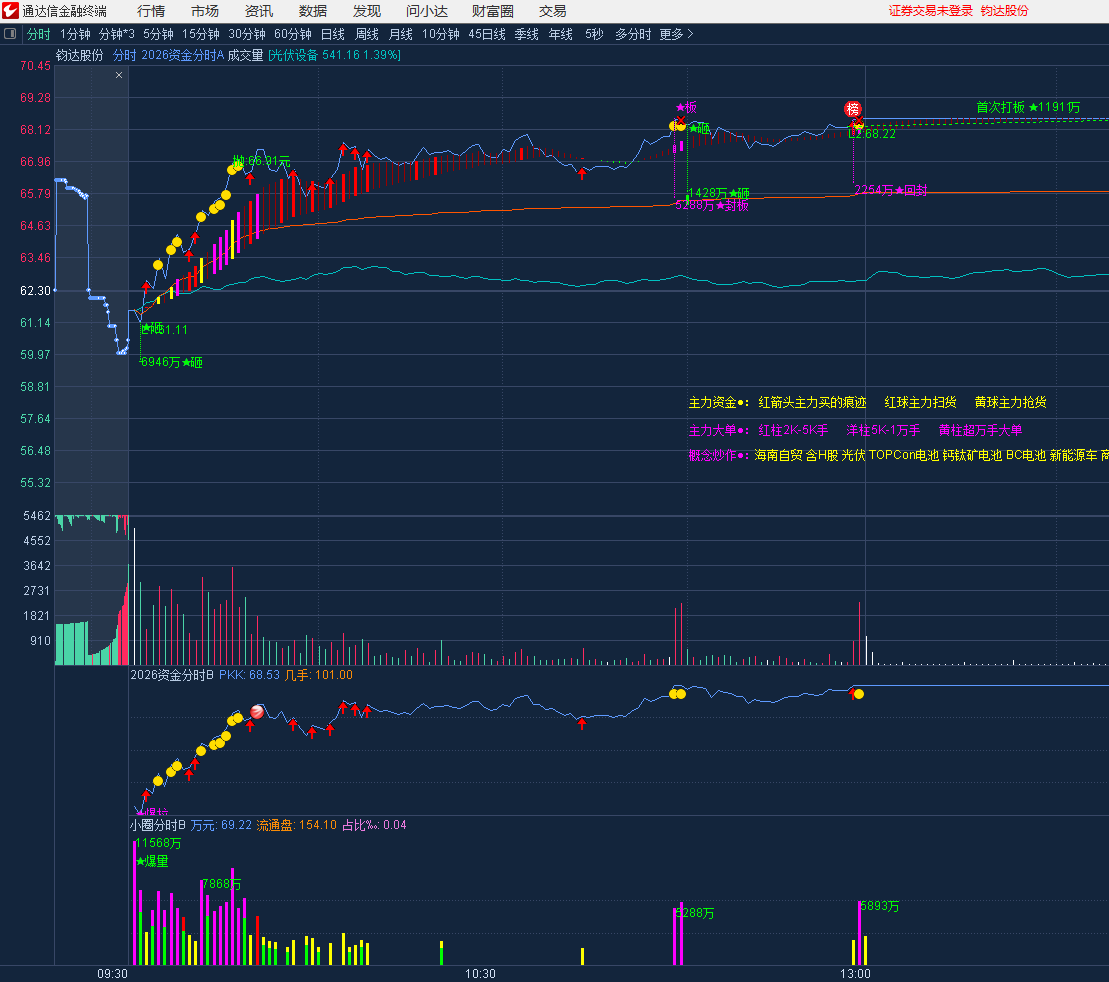Switch to the 日线 period tab
The image size is (1109, 982).
point(332,34)
